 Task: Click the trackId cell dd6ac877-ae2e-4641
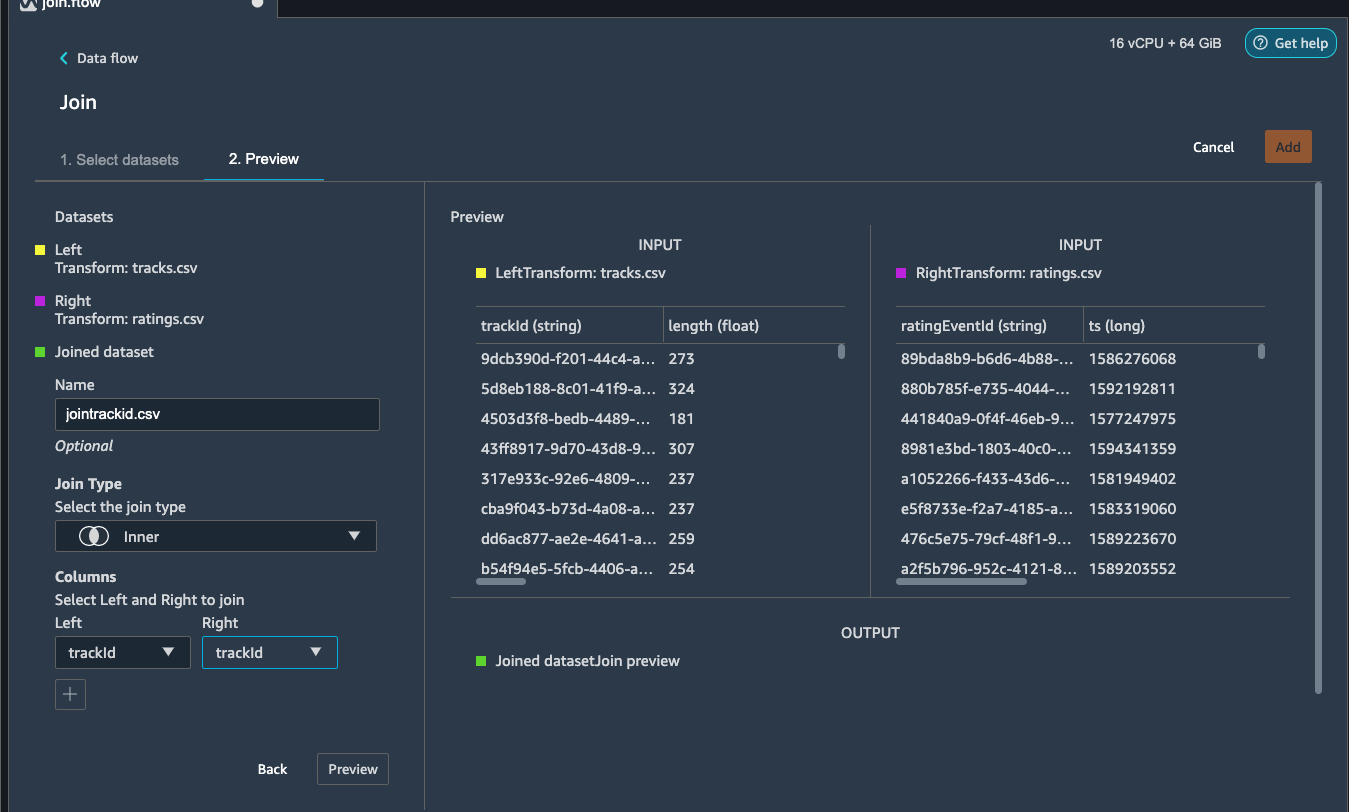tap(569, 538)
